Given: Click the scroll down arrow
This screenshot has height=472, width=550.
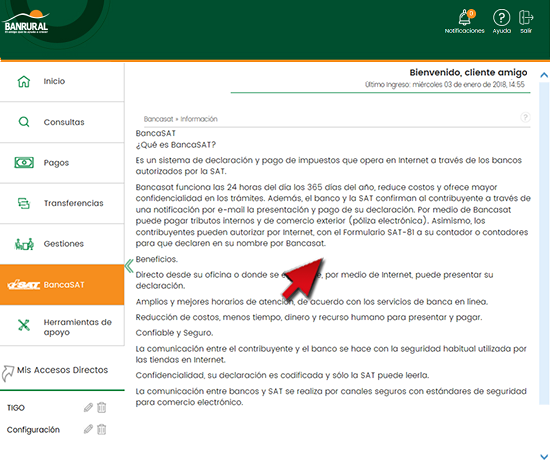Looking at the screenshot, I should (x=544, y=457).
